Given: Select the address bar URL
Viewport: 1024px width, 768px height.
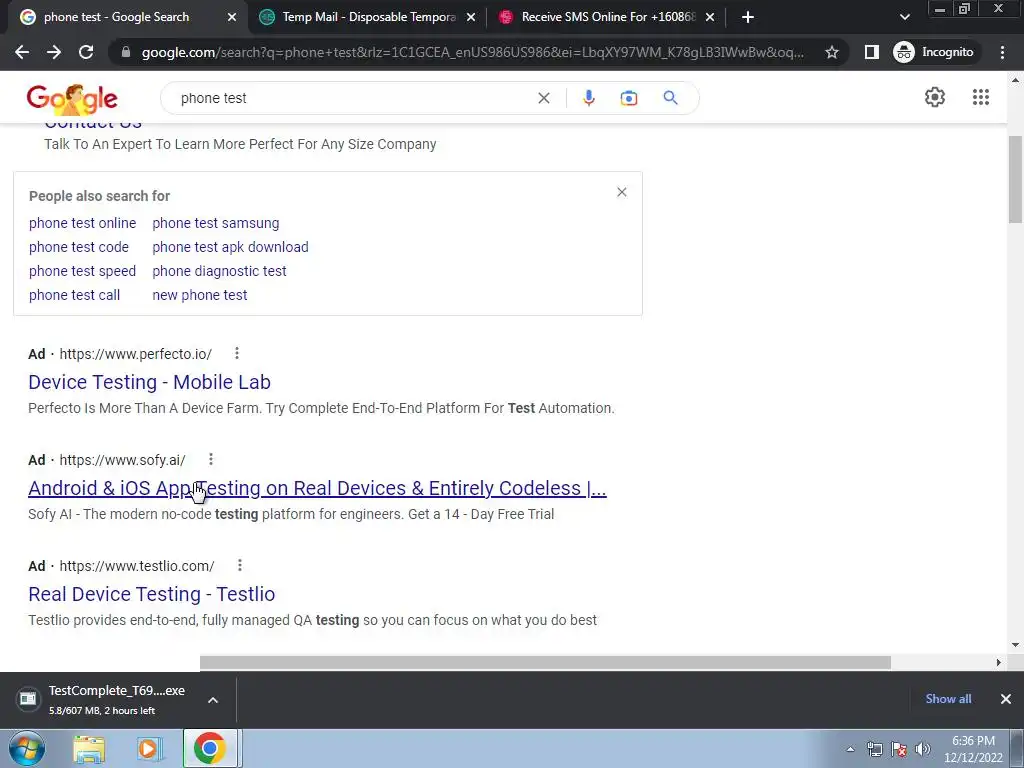Looking at the screenshot, I should click(x=473, y=52).
